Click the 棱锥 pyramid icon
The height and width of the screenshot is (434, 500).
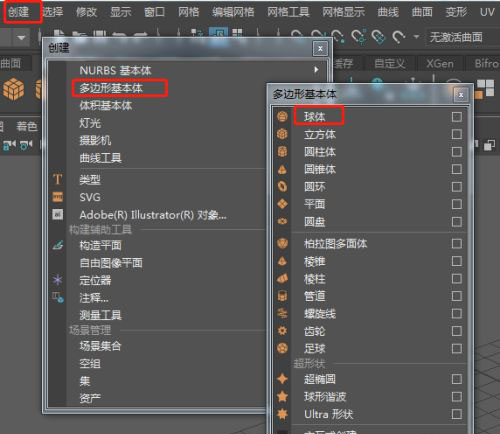[x=282, y=261]
